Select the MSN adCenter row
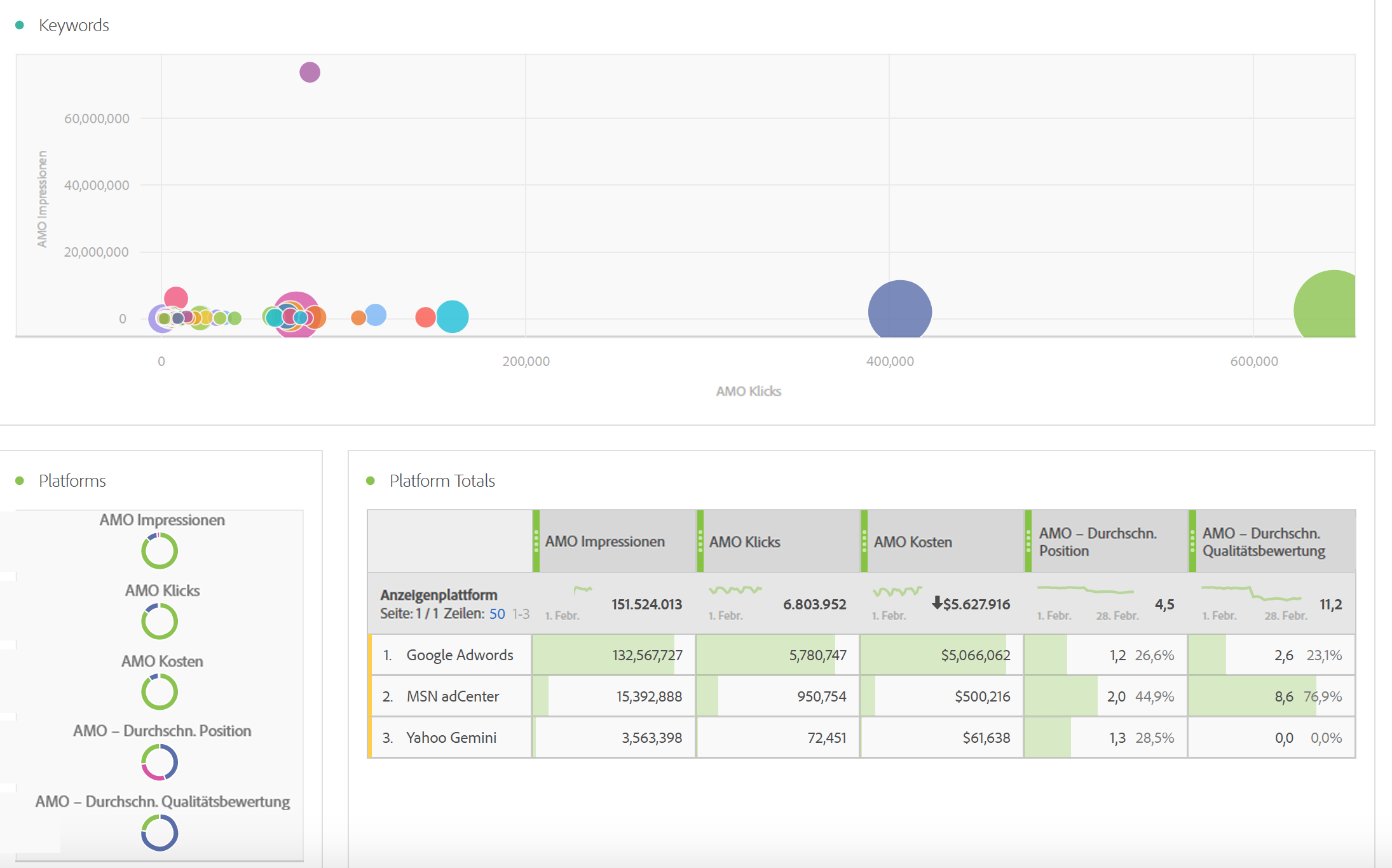This screenshot has height=868, width=1392. [x=453, y=696]
